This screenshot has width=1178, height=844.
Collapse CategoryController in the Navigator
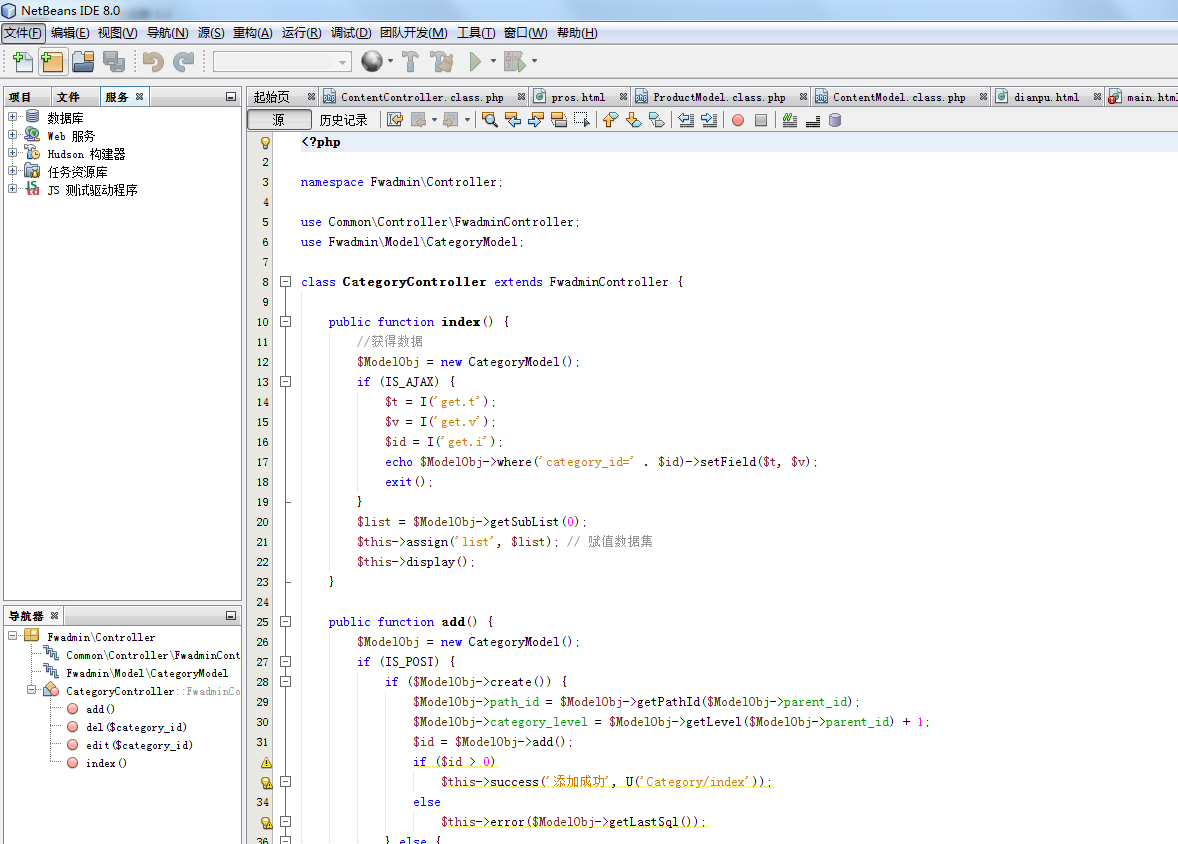[33, 690]
